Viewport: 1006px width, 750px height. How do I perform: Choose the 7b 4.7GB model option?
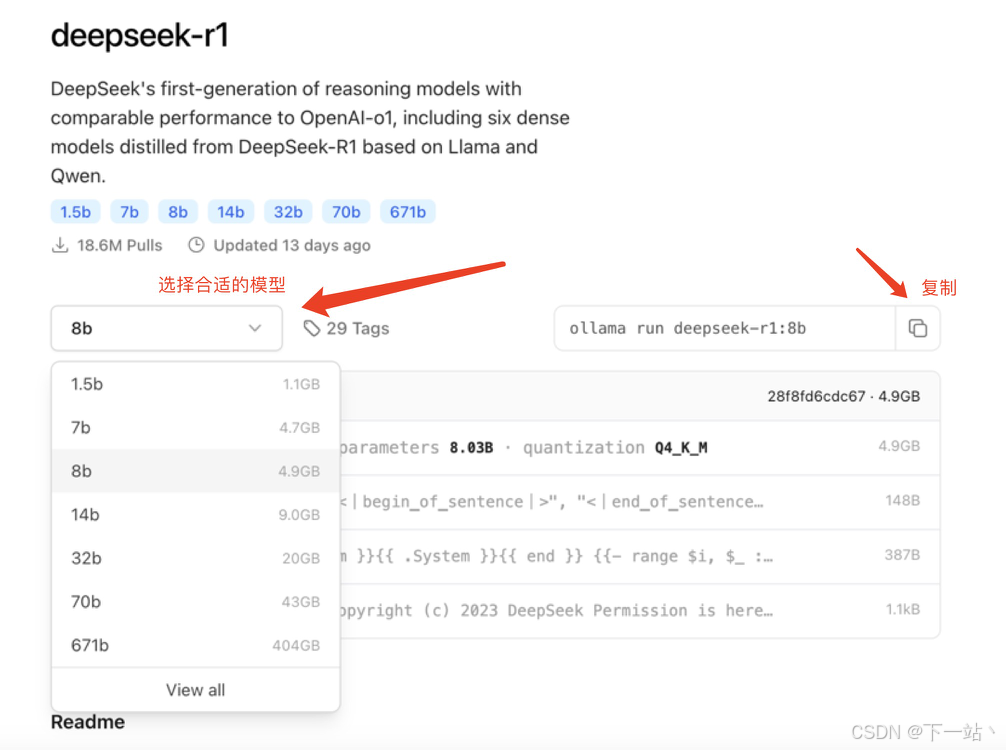coord(195,427)
